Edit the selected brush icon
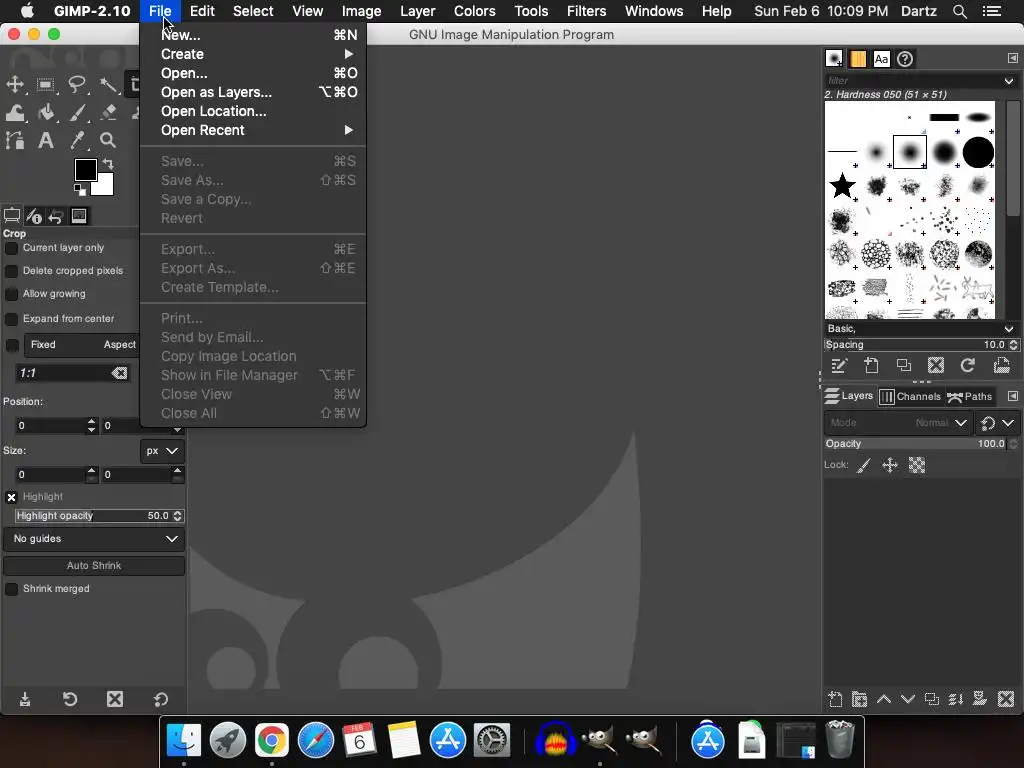Viewport: 1024px width, 768px height. 839,366
